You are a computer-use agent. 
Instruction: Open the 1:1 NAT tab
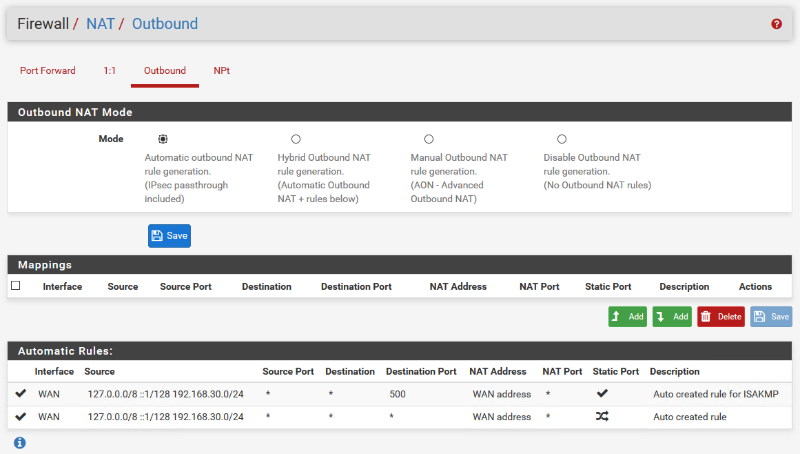110,71
